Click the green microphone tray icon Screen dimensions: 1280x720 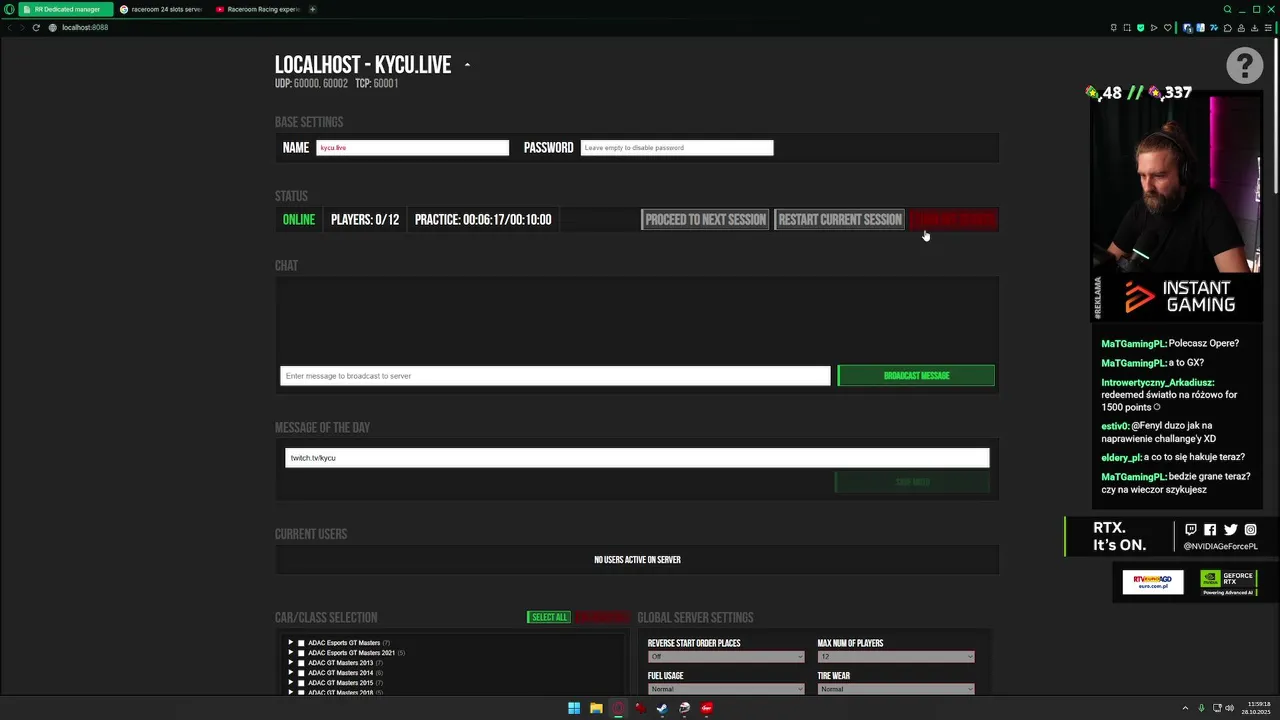point(1203,708)
